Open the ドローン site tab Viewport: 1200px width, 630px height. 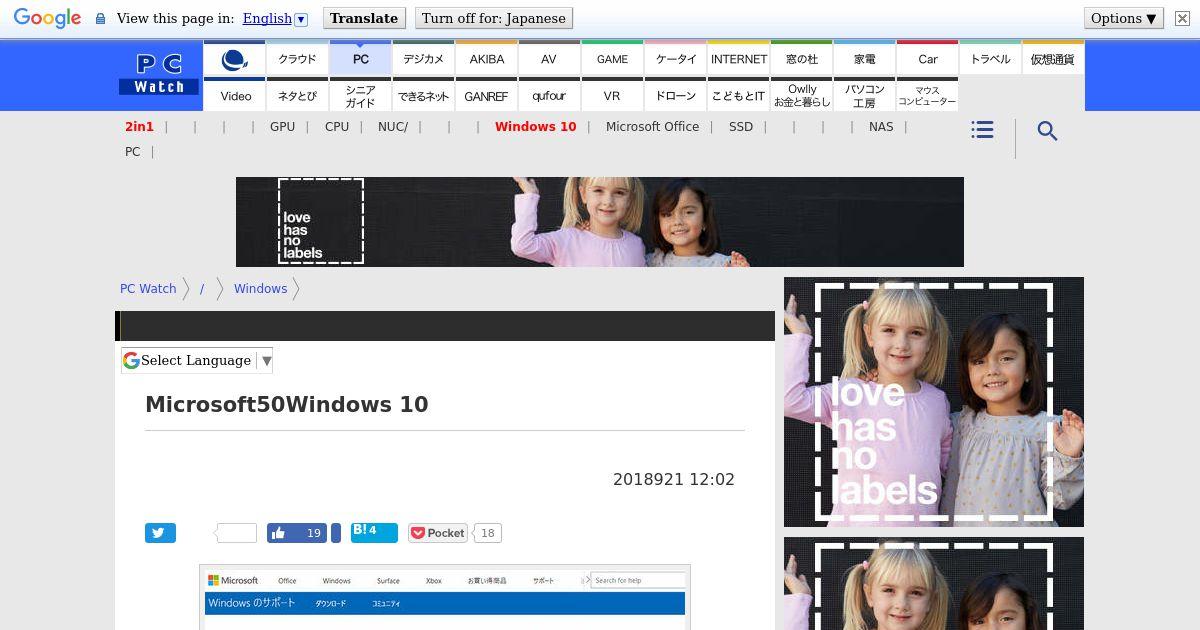tap(675, 96)
